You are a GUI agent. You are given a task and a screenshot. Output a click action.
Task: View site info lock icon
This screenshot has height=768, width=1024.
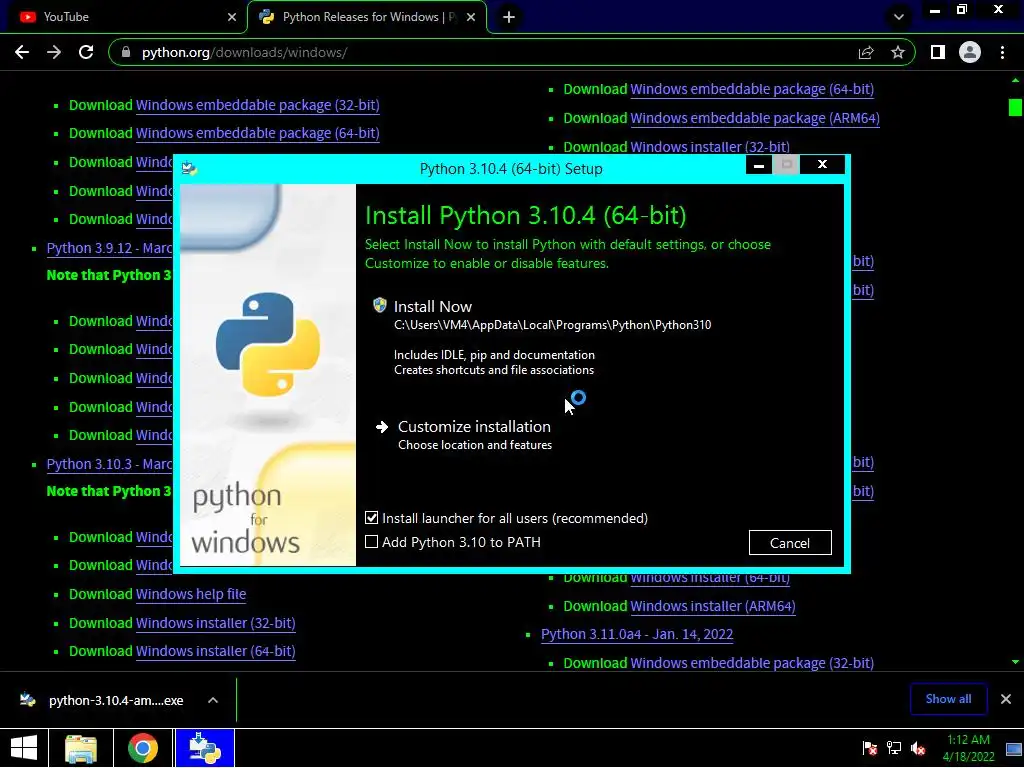click(x=126, y=52)
